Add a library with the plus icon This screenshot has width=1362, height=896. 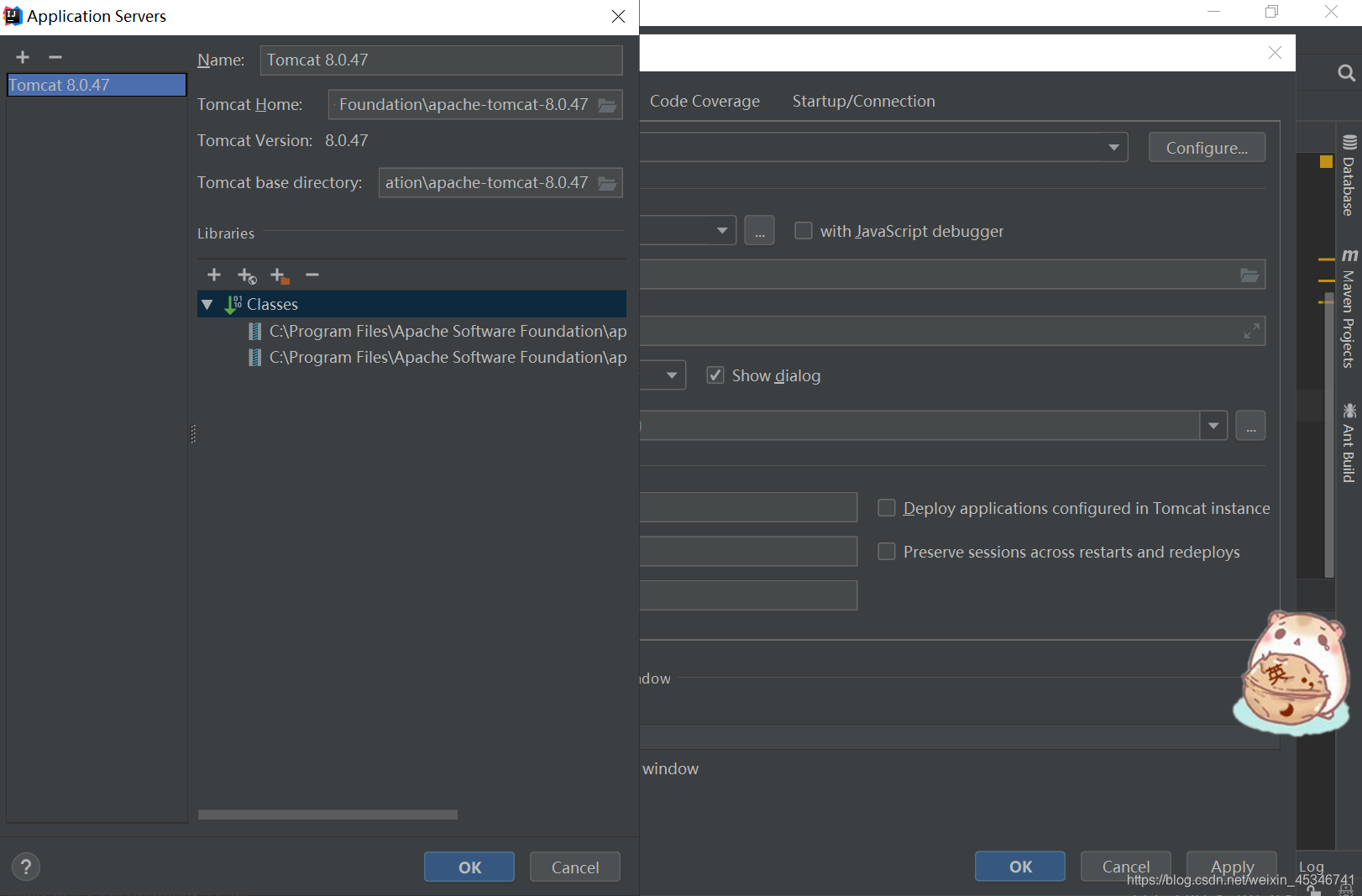(214, 275)
